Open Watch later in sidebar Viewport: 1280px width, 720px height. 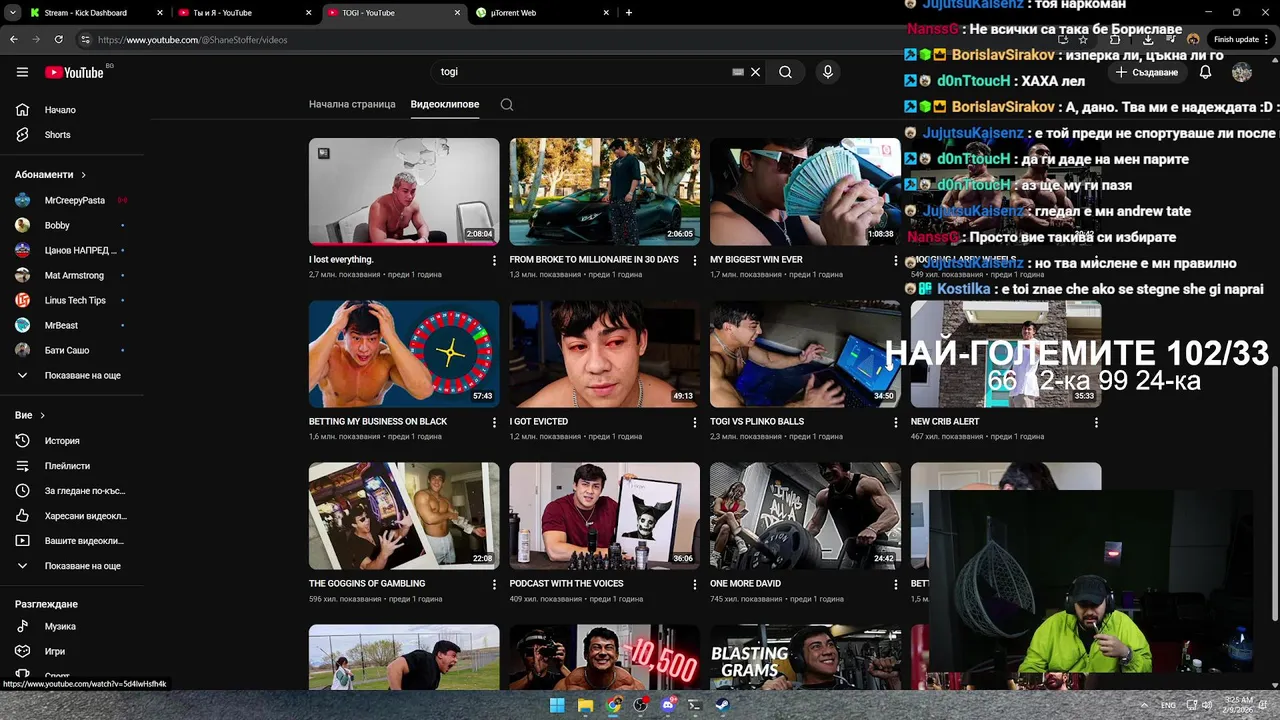72,491
